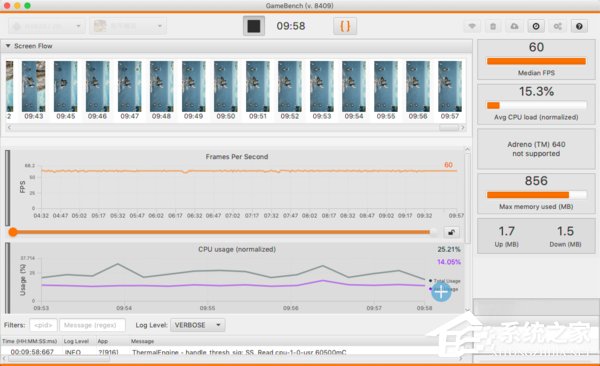This screenshot has height=366, width=600.
Task: Click the orange curly braces marker button
Action: (345, 26)
